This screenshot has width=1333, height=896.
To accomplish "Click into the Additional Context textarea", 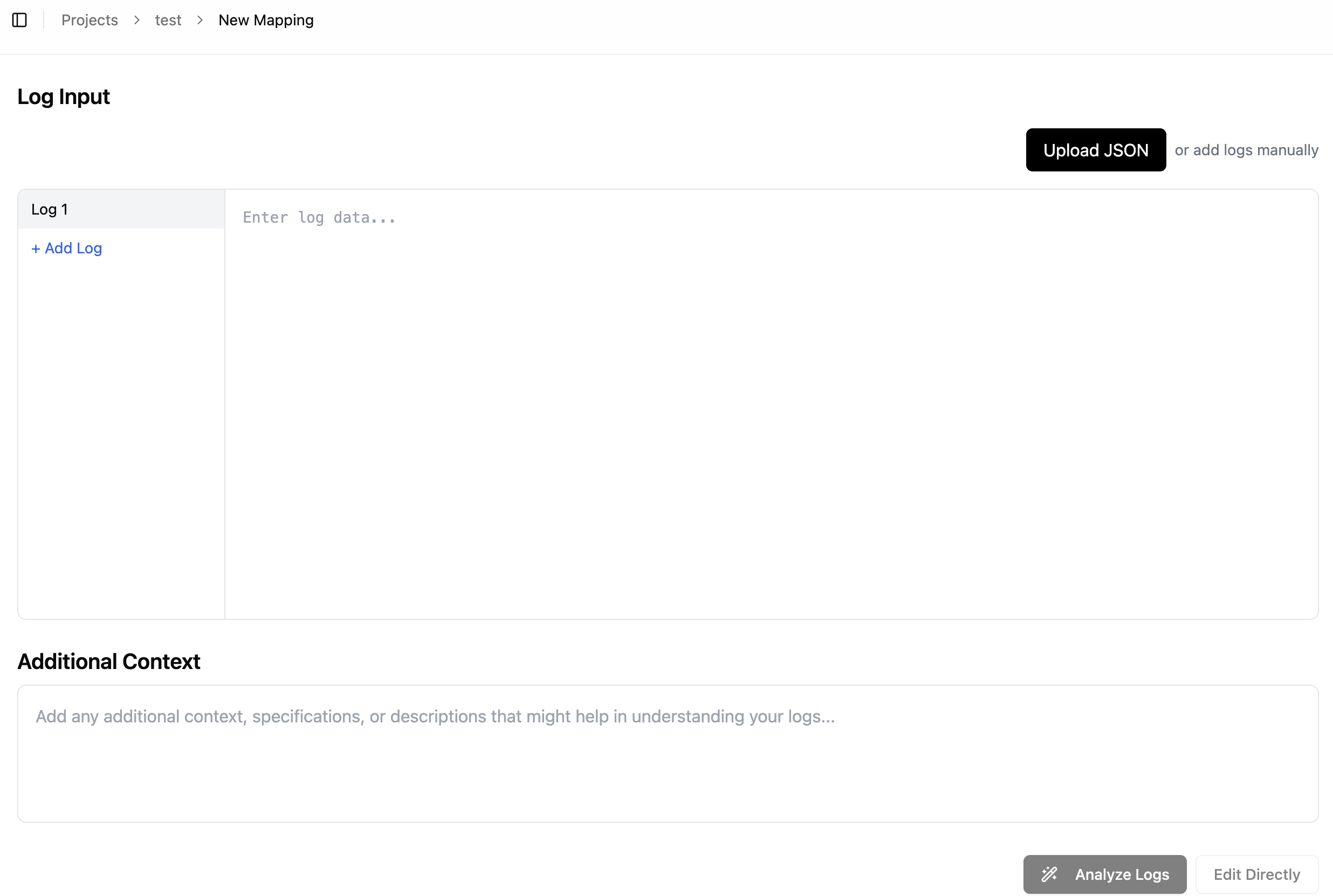I will pos(667,753).
